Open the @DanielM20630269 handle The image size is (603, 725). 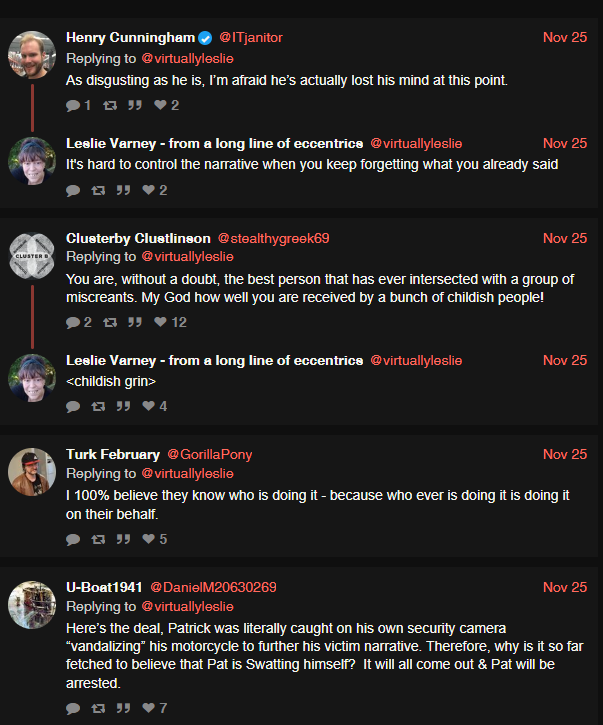click(213, 587)
